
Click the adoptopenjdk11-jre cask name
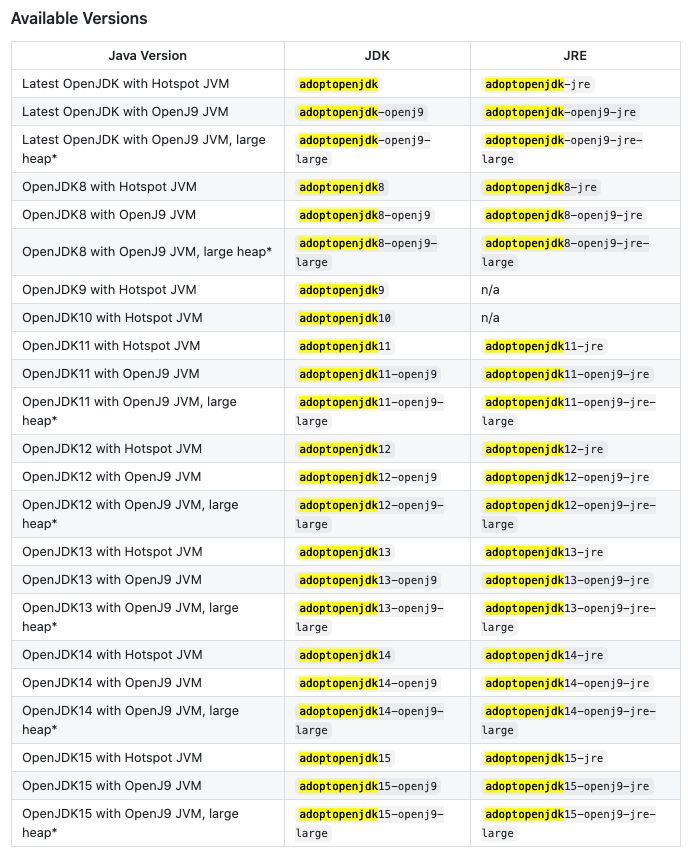(544, 347)
